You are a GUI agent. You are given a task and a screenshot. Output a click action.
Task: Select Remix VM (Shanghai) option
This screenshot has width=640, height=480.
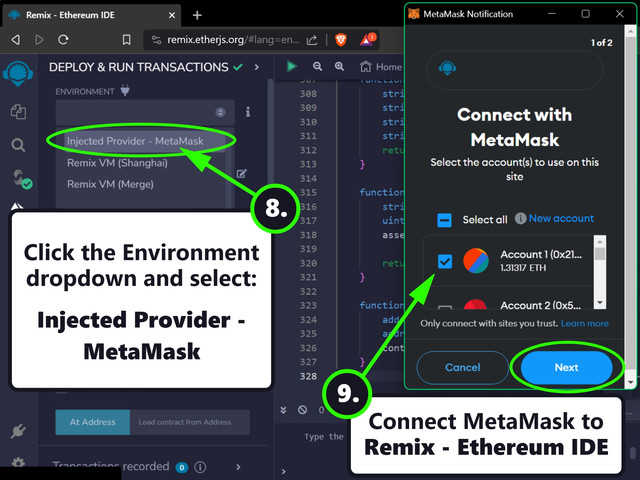[117, 162]
